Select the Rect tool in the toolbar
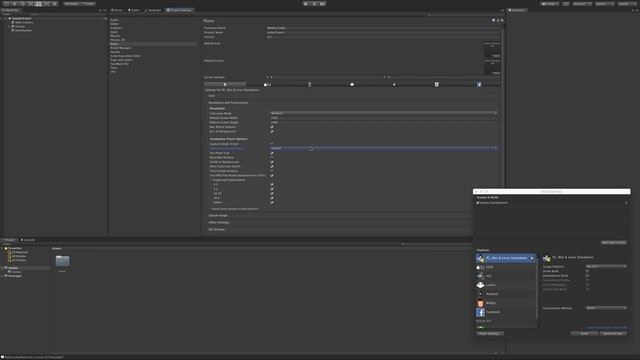 pyautogui.click(x=38, y=4)
